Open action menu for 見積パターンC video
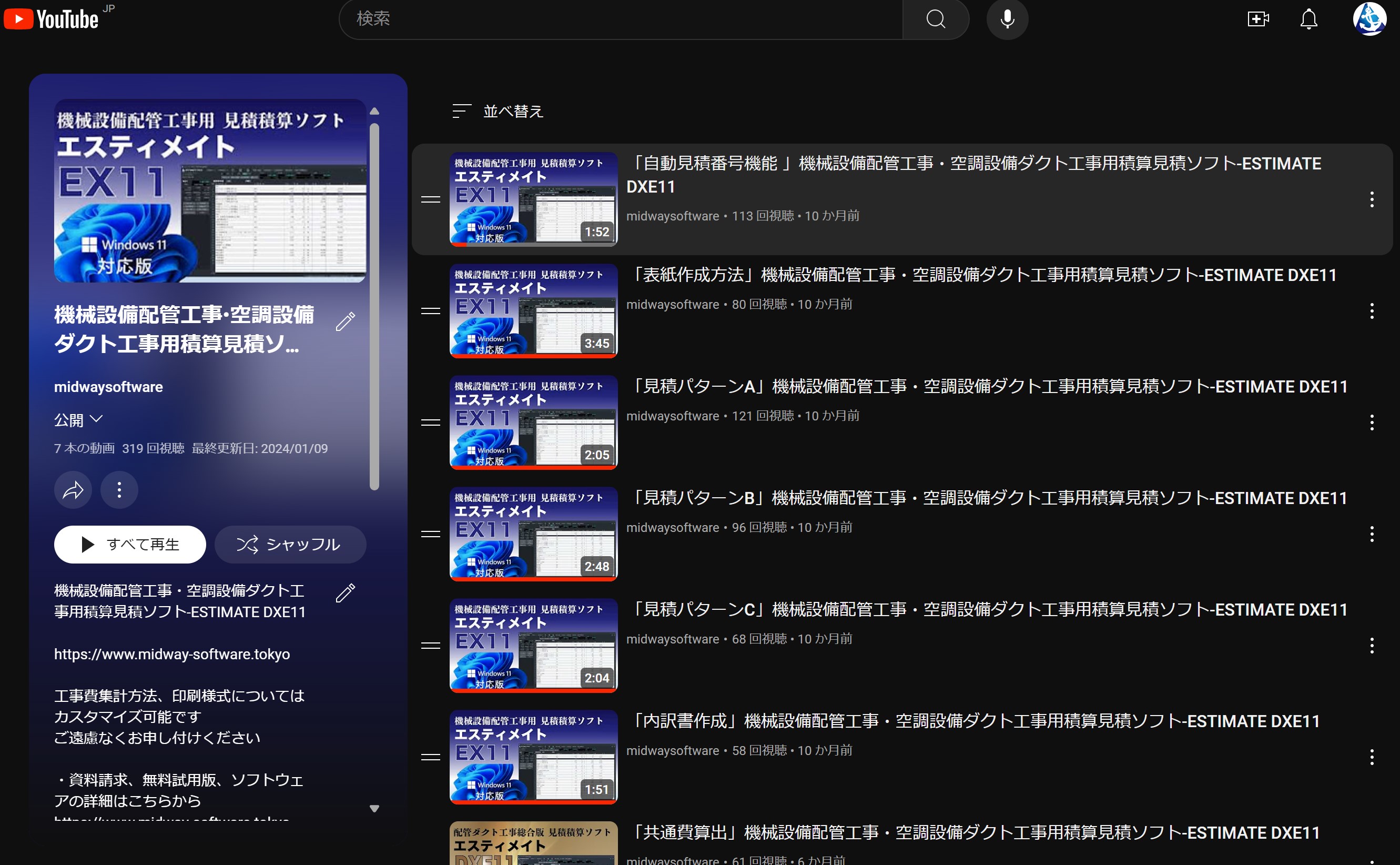1400x865 pixels. pyautogui.click(x=1372, y=646)
